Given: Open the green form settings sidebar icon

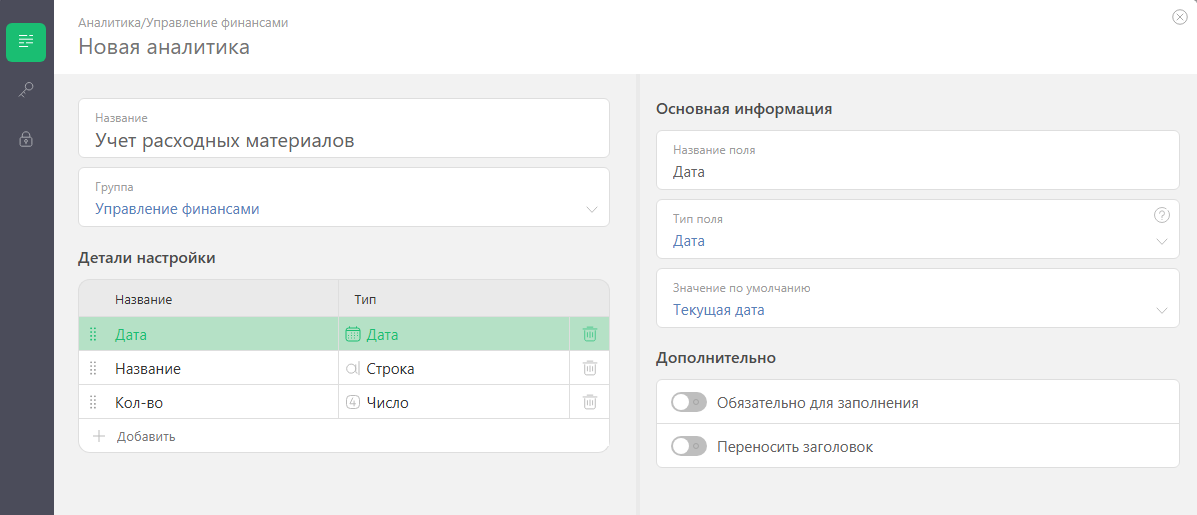Looking at the screenshot, I should click(x=26, y=42).
